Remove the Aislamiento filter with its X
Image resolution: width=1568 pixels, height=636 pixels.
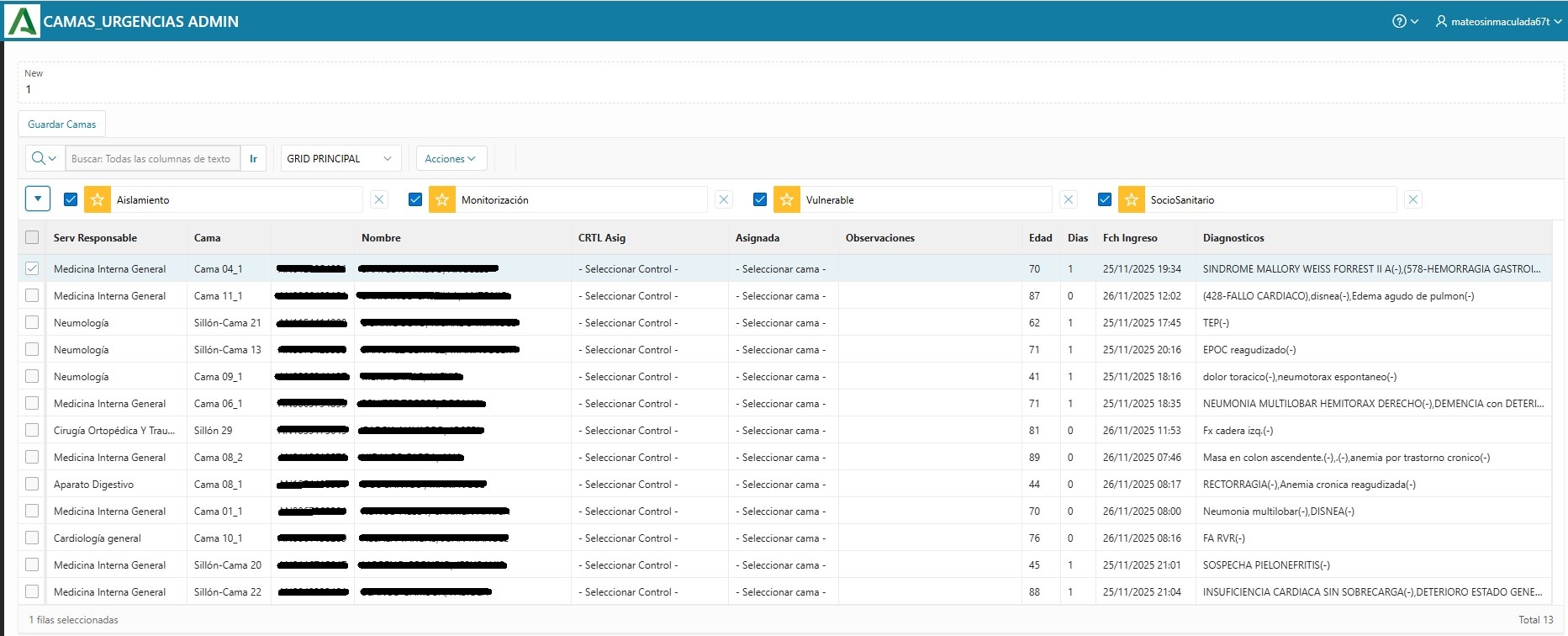[379, 199]
